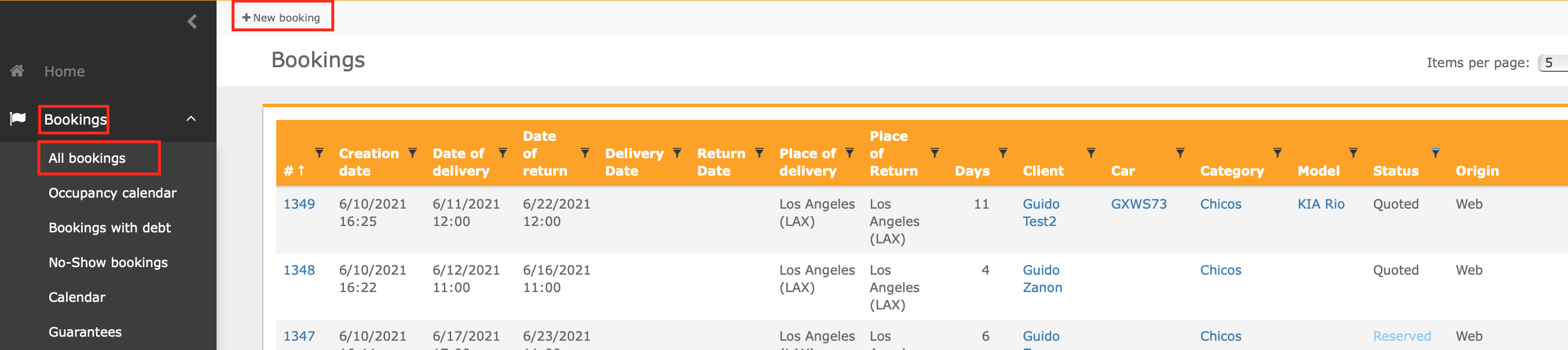The image size is (1568, 350).
Task: Open the Category column filter
Action: pyautogui.click(x=1277, y=154)
